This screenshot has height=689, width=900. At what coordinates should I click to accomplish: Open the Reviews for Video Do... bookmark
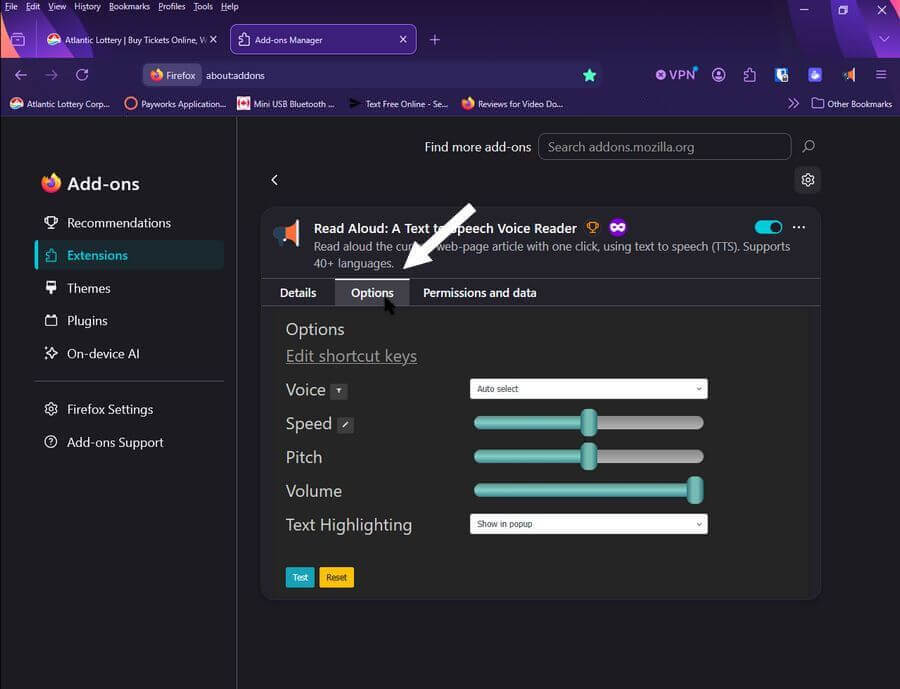click(512, 103)
